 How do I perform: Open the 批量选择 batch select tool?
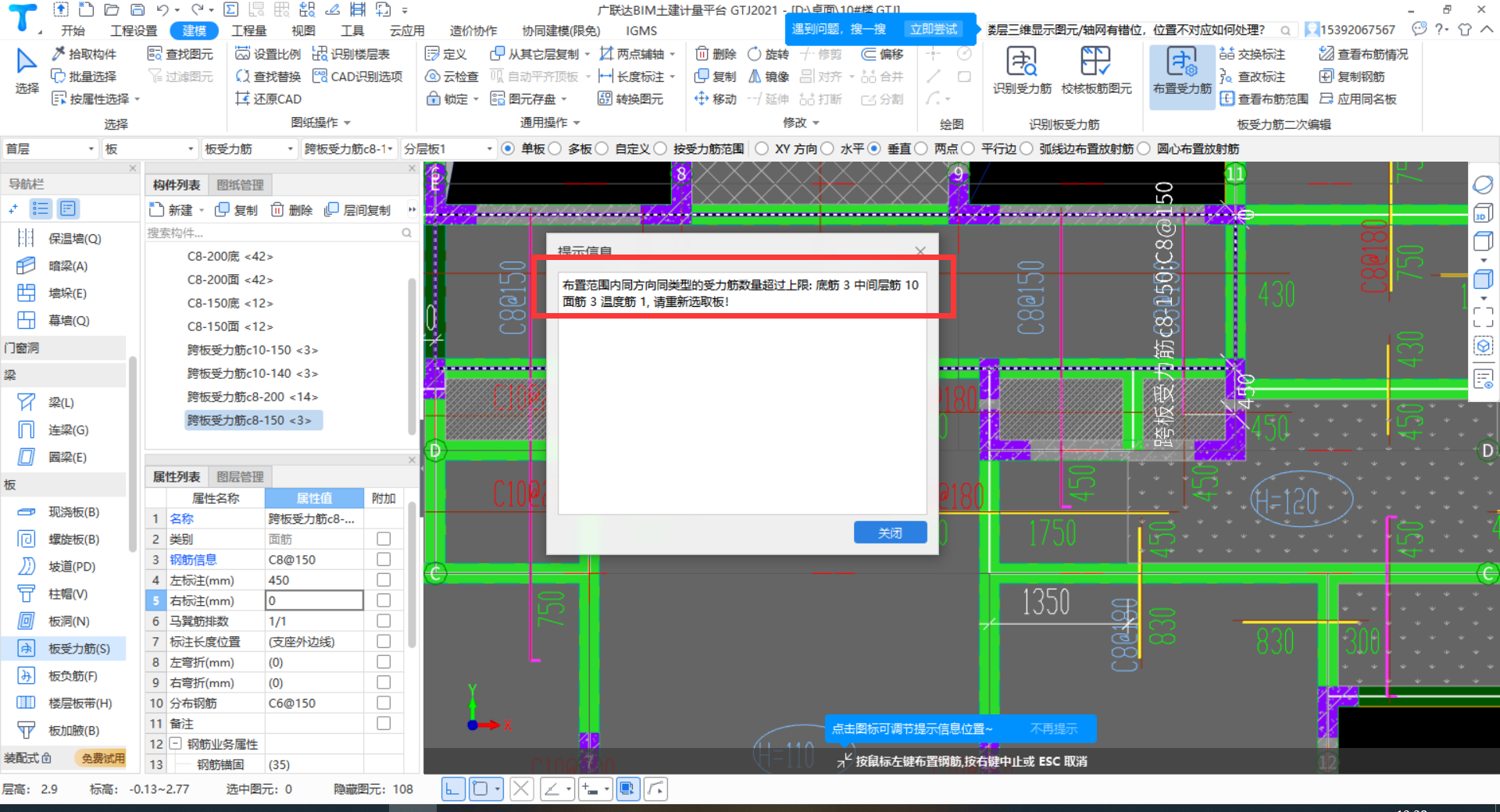click(84, 77)
